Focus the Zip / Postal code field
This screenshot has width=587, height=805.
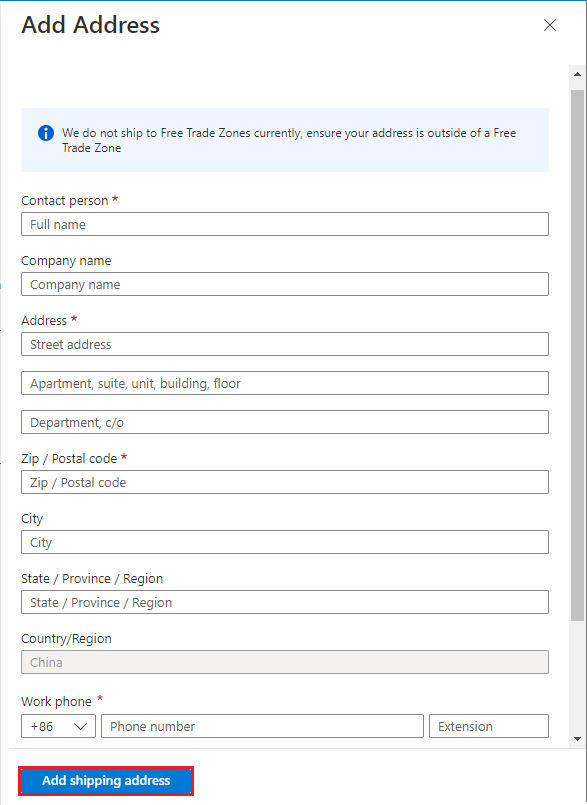point(284,482)
